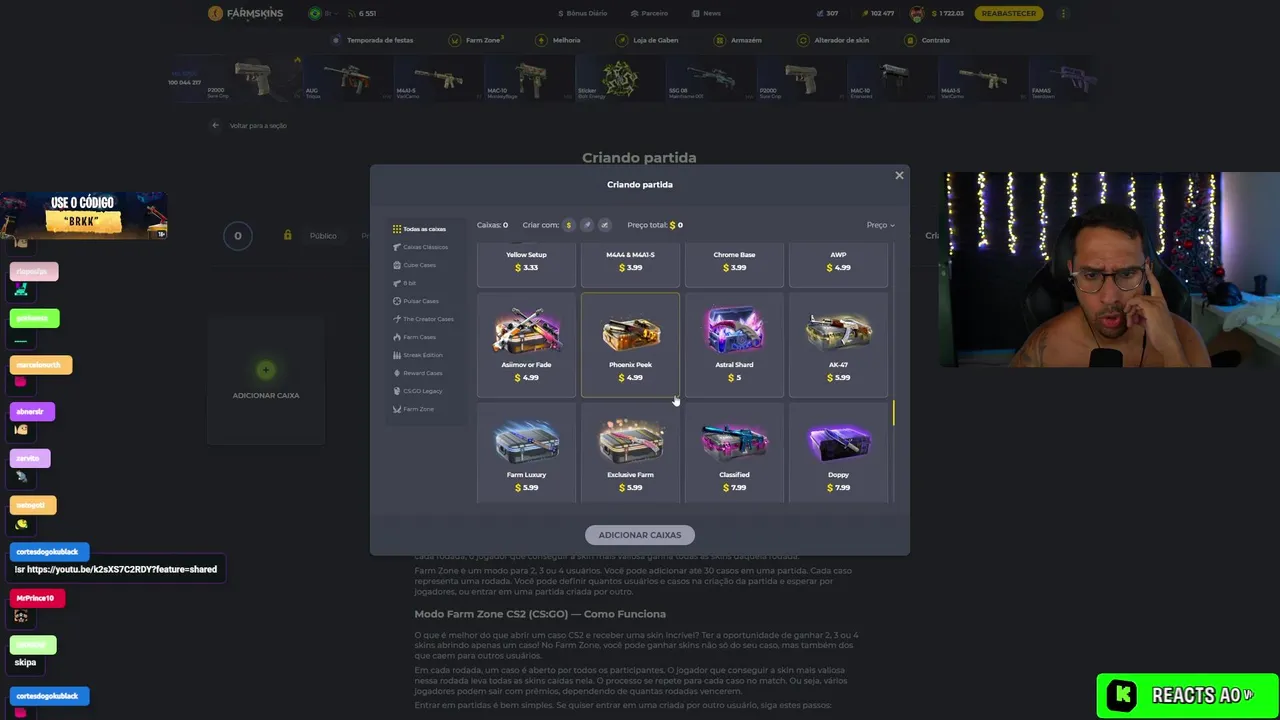Image resolution: width=1280 pixels, height=720 pixels.
Task: Open The Creator Cases category
Action: pyautogui.click(x=423, y=319)
